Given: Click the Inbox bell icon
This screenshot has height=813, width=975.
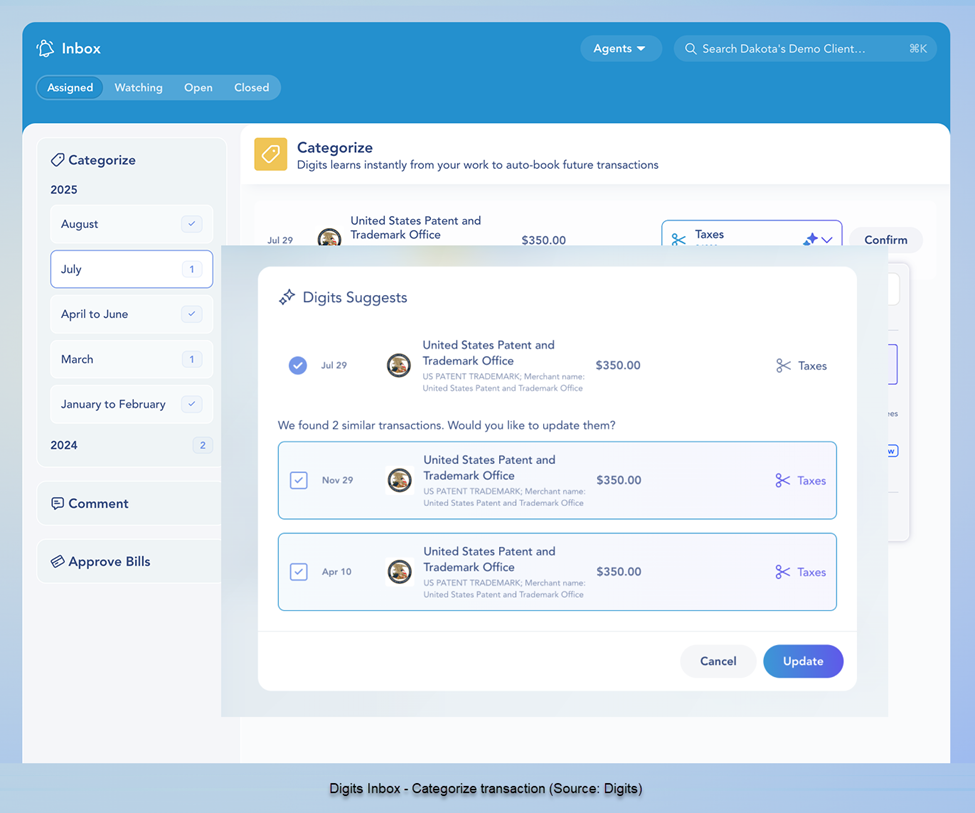Looking at the screenshot, I should (x=45, y=49).
